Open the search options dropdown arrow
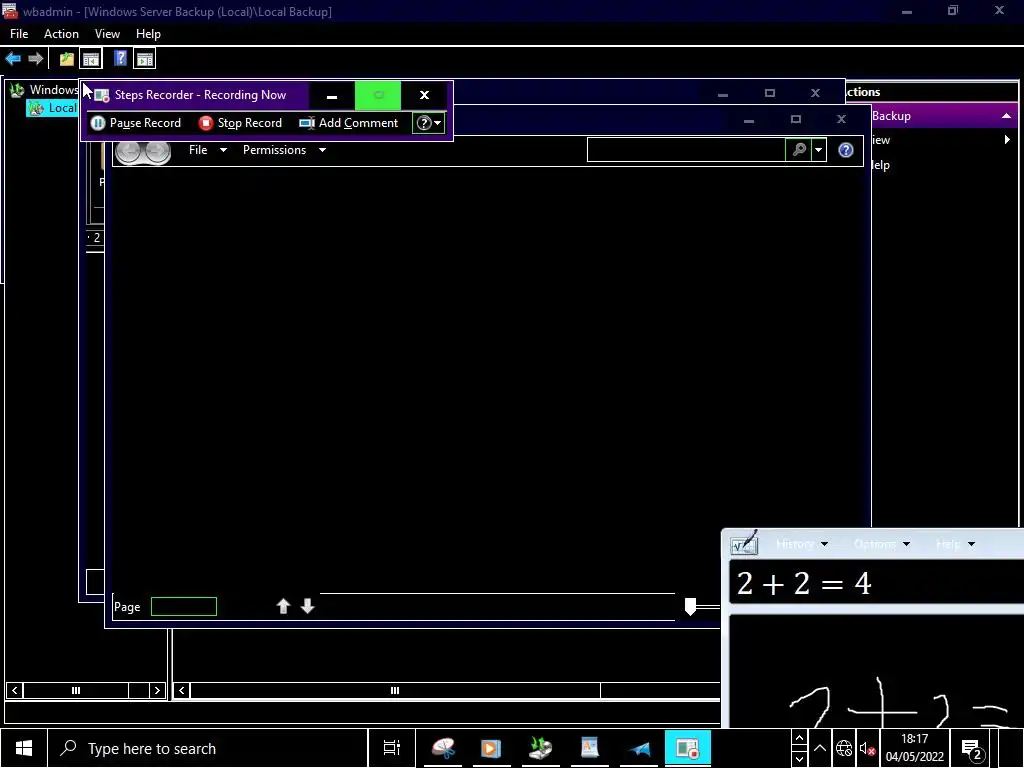The image size is (1024, 768). [x=818, y=150]
